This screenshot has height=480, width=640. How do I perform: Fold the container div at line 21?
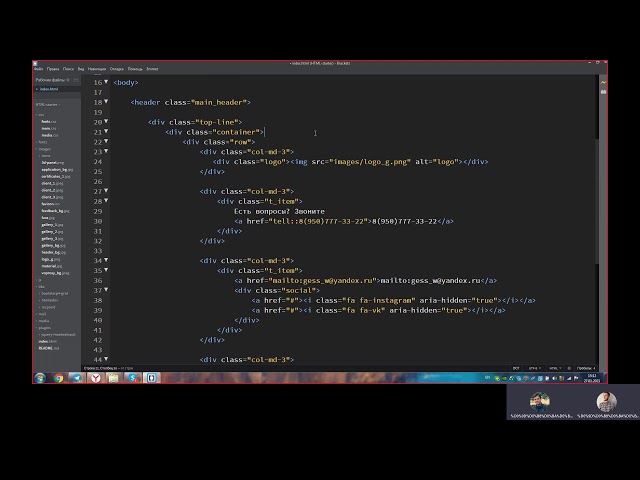pyautogui.click(x=106, y=131)
